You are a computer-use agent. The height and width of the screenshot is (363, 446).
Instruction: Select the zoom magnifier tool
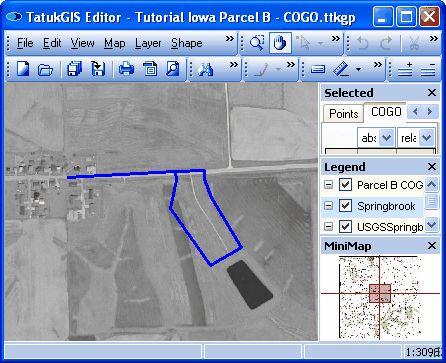(x=257, y=43)
